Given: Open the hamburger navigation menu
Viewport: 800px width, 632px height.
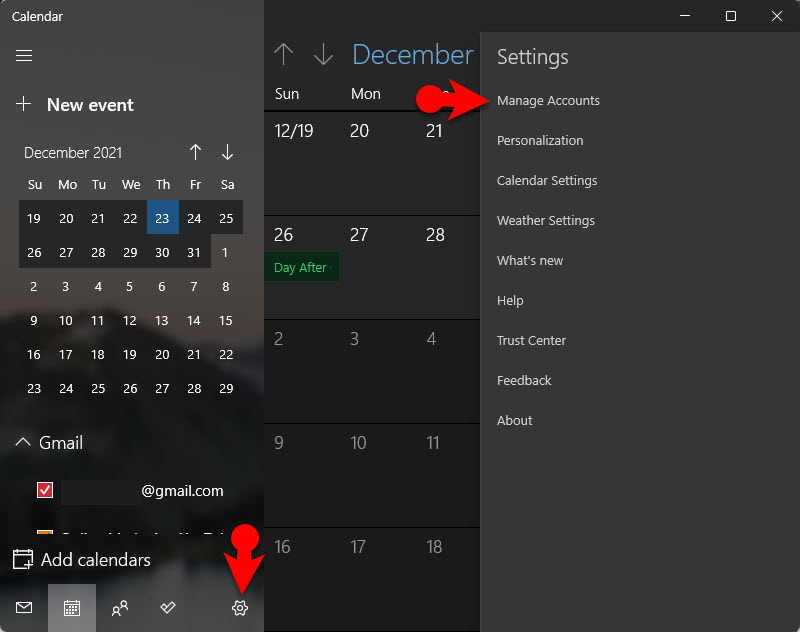Looking at the screenshot, I should (x=24, y=56).
